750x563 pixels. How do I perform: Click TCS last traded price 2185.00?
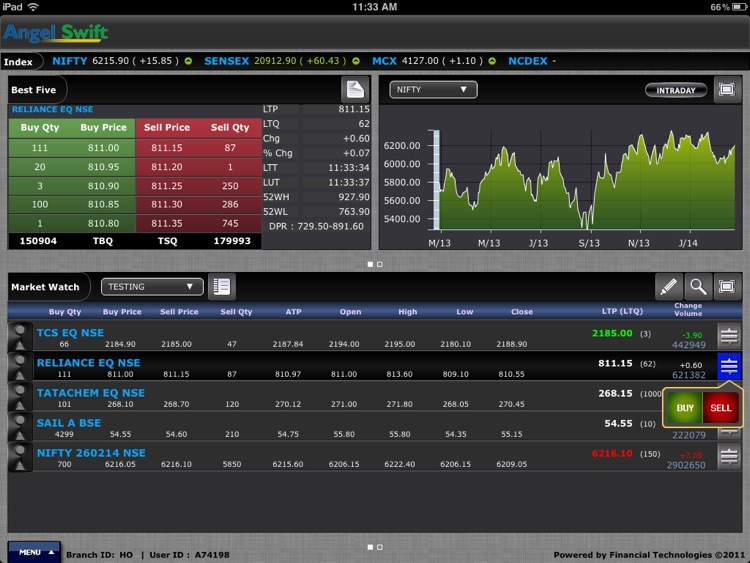pos(612,333)
